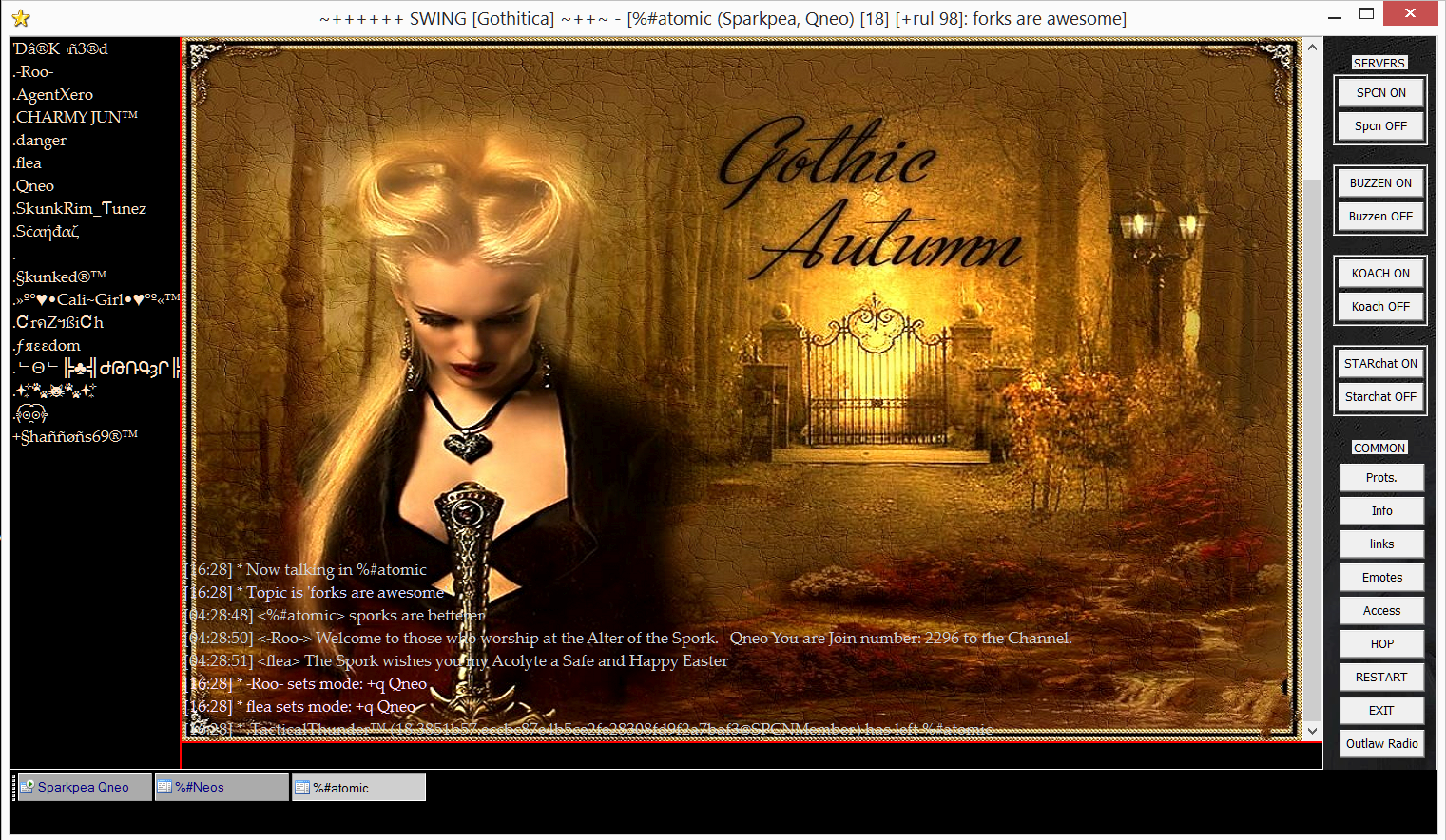1446x840 pixels.
Task: Select SkunkRim_Tunez in user list
Action: (x=81, y=209)
